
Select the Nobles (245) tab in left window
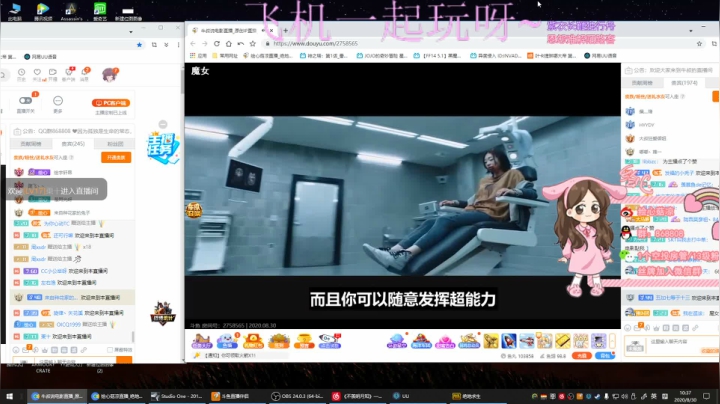click(73, 144)
